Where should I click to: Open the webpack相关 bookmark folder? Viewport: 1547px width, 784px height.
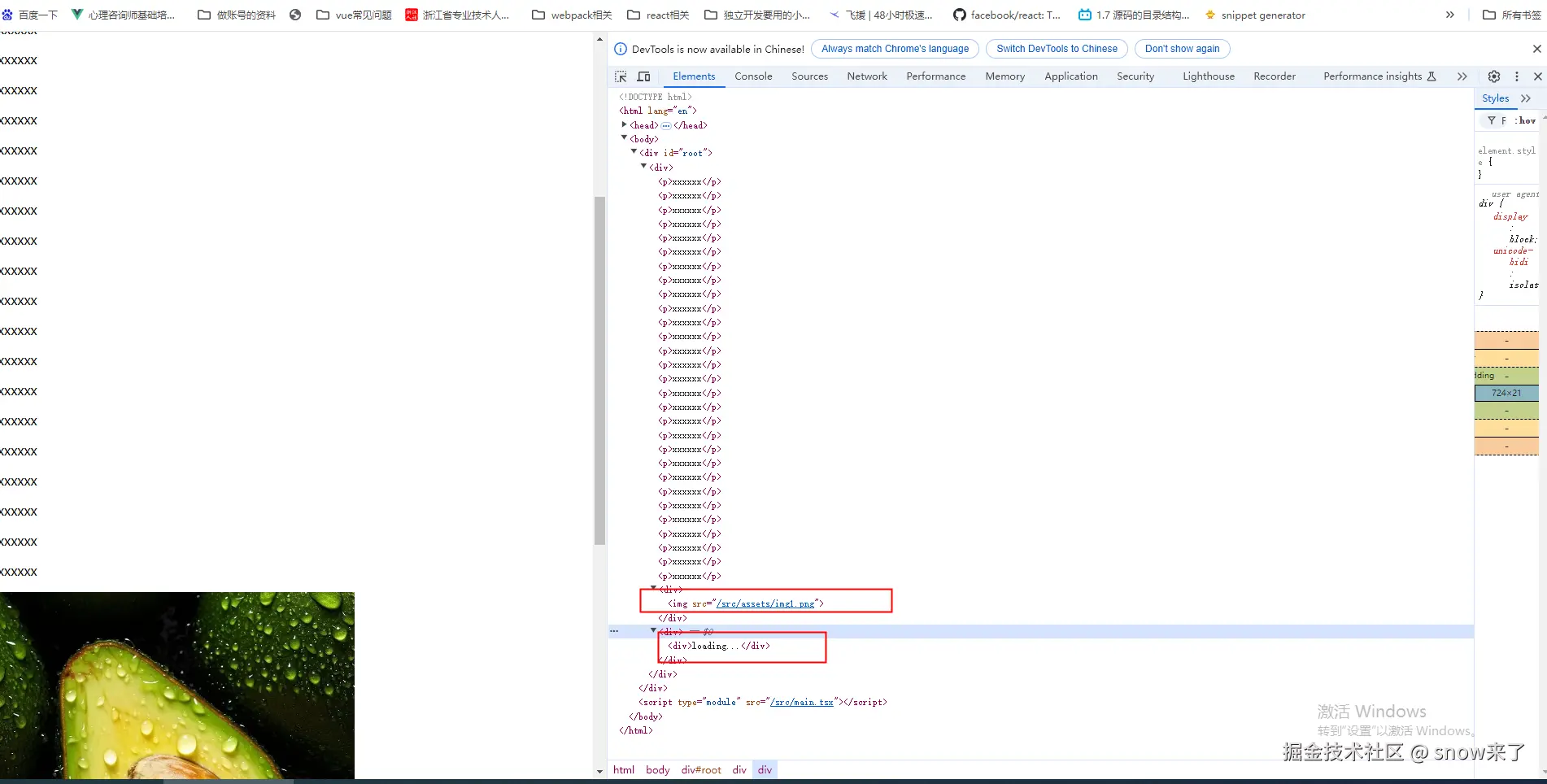(572, 15)
